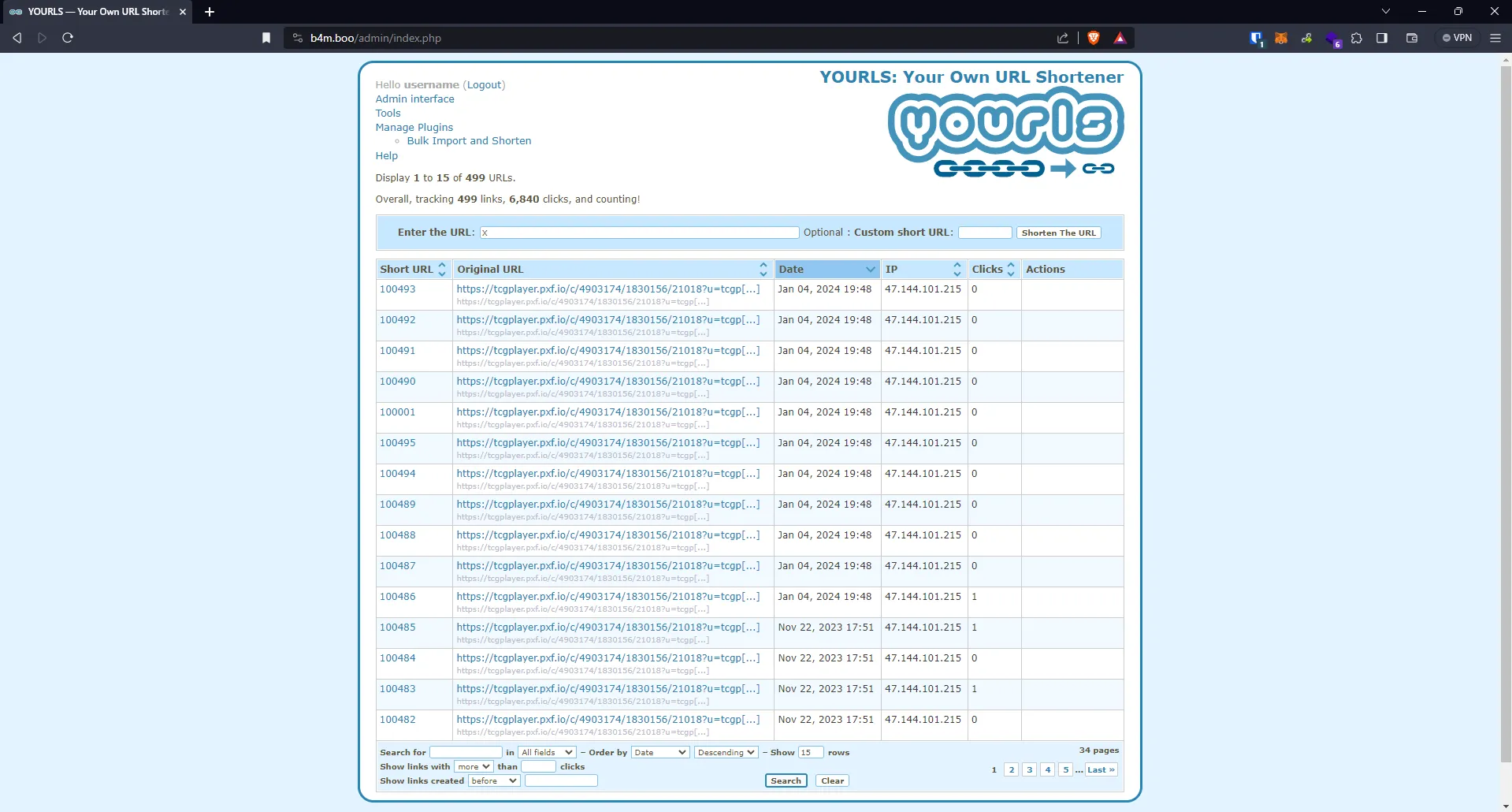1512x812 pixels.
Task: Click the clicks count filter field
Action: pos(538,766)
